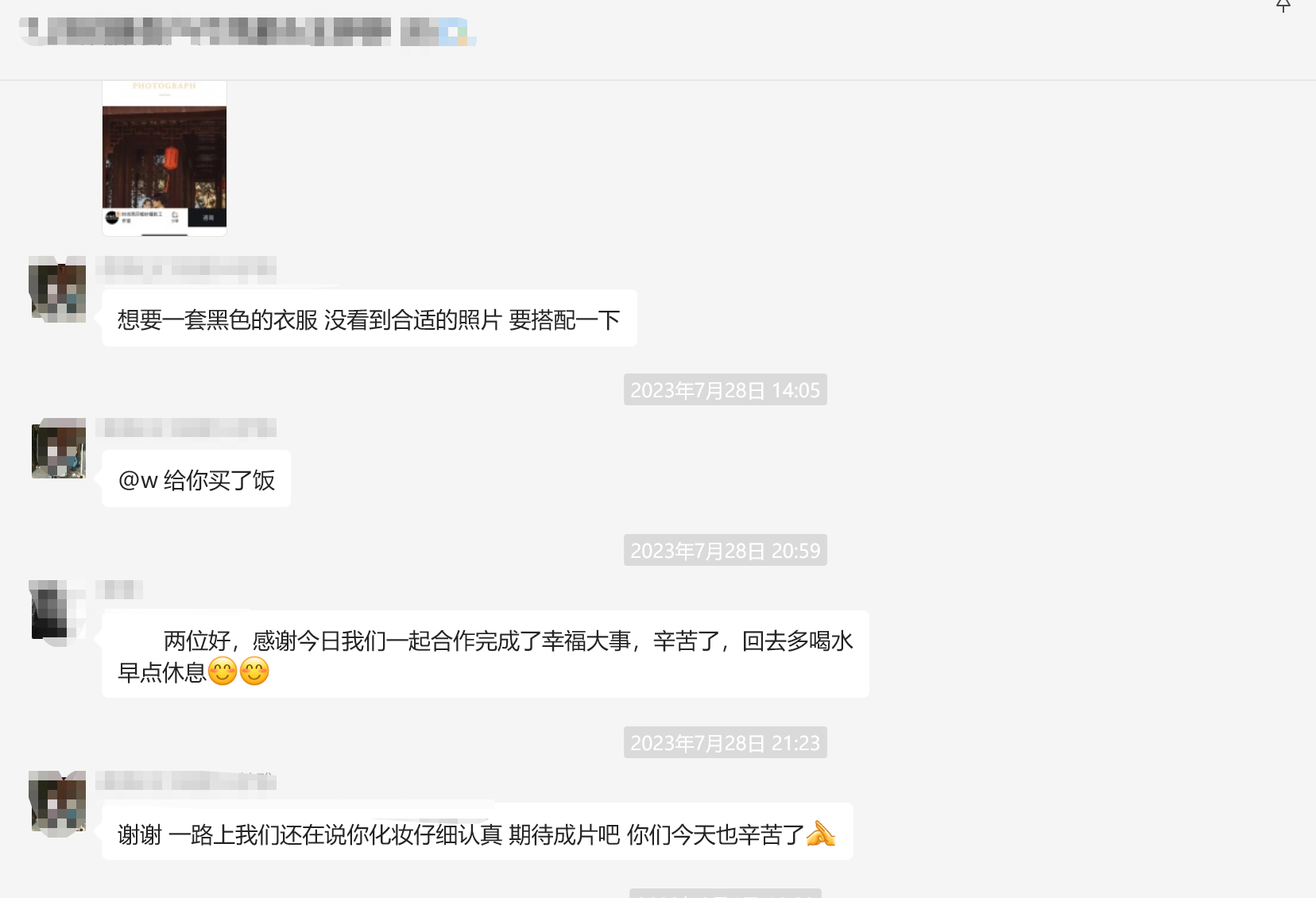This screenshot has width=1316, height=898.
Task: Select the "两位好，感谢今日" message bubble
Action: (x=486, y=655)
